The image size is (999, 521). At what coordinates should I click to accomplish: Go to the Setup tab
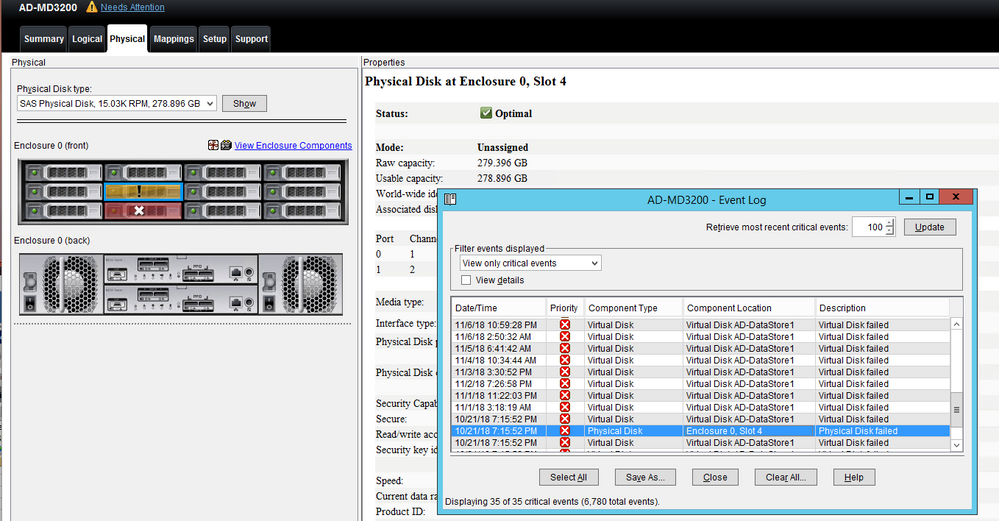click(x=215, y=39)
